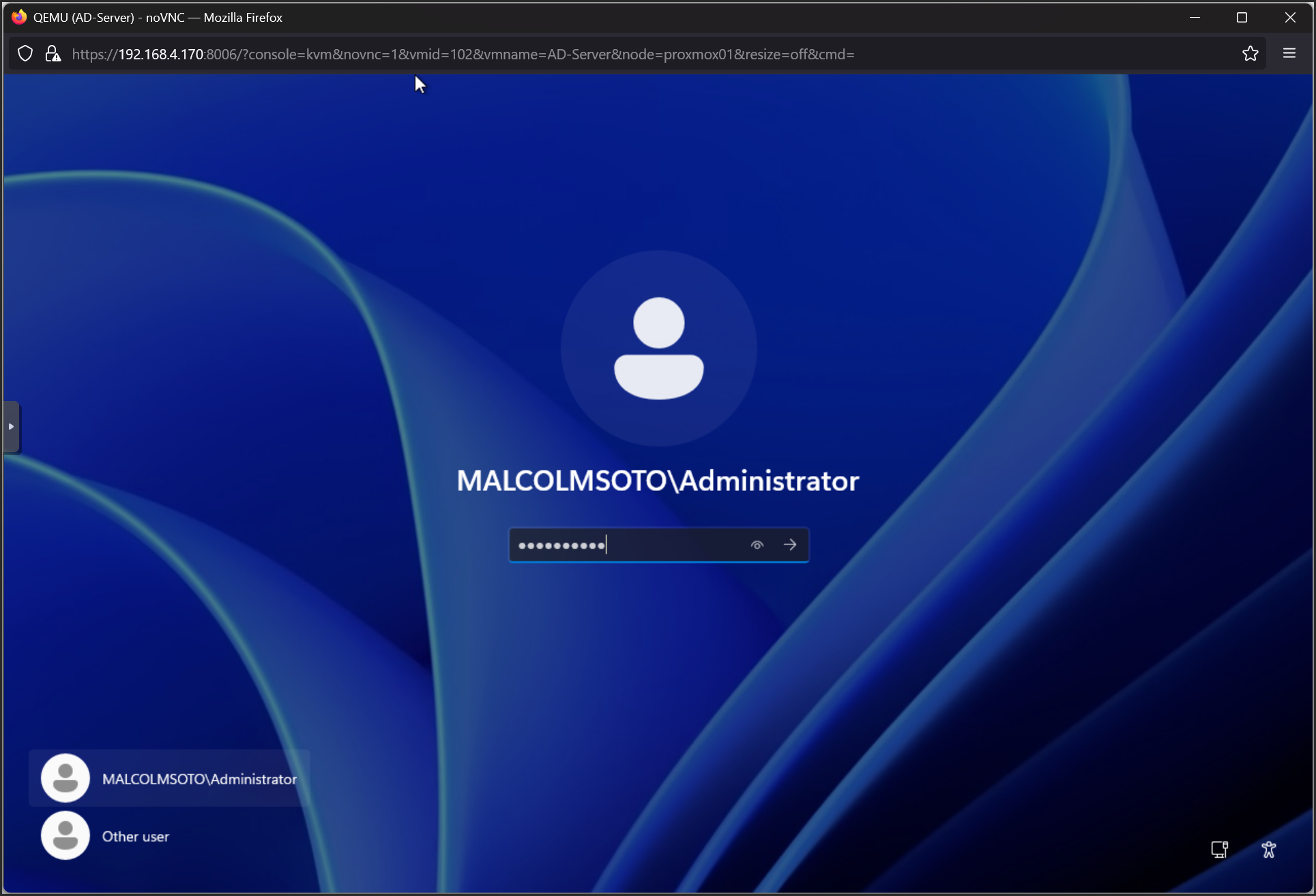
Task: Click the Firefox logo in the title bar
Action: coord(19,17)
